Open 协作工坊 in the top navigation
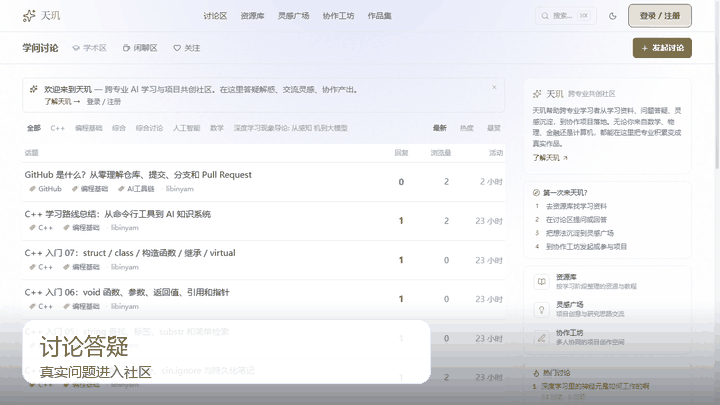The image size is (720, 405). 338,16
